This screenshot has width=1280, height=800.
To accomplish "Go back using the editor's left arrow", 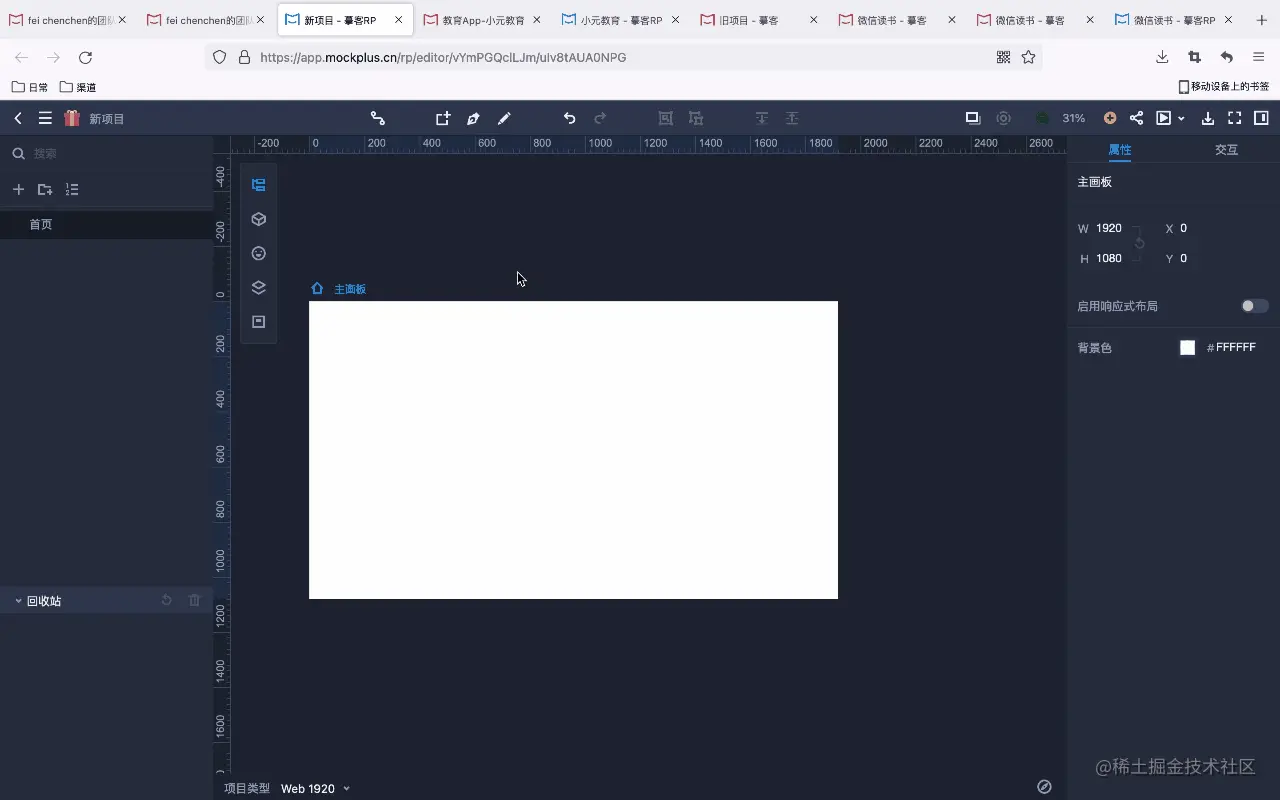I will point(18,118).
